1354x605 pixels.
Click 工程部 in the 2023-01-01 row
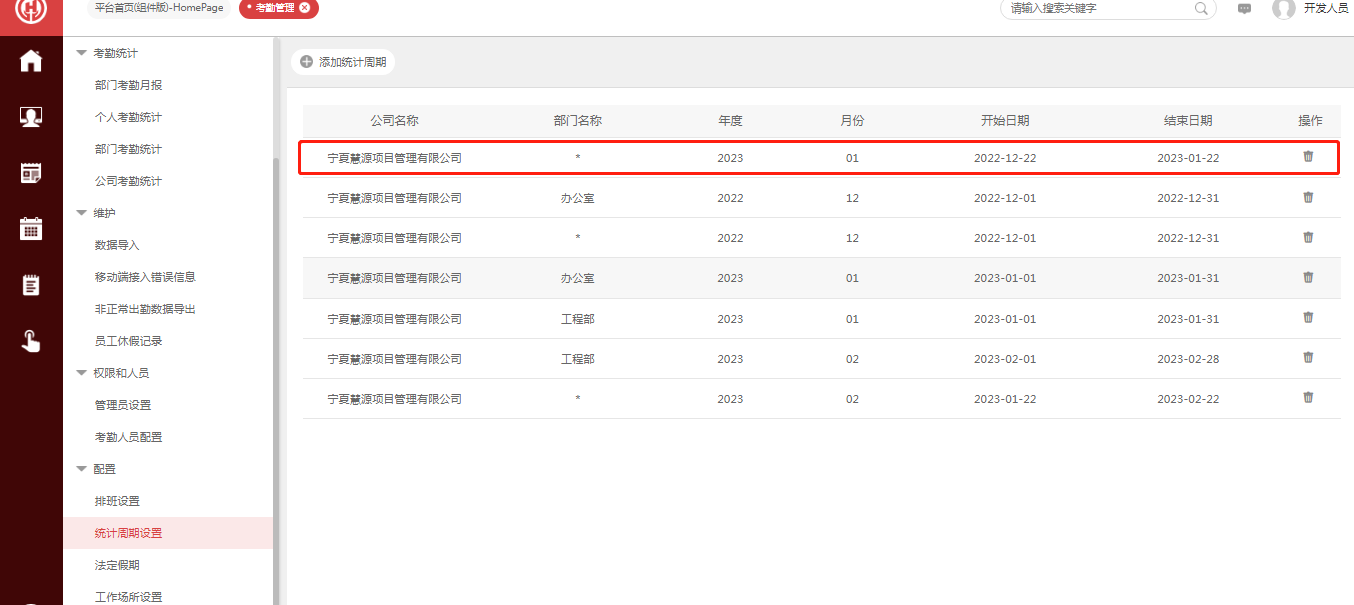click(x=578, y=319)
